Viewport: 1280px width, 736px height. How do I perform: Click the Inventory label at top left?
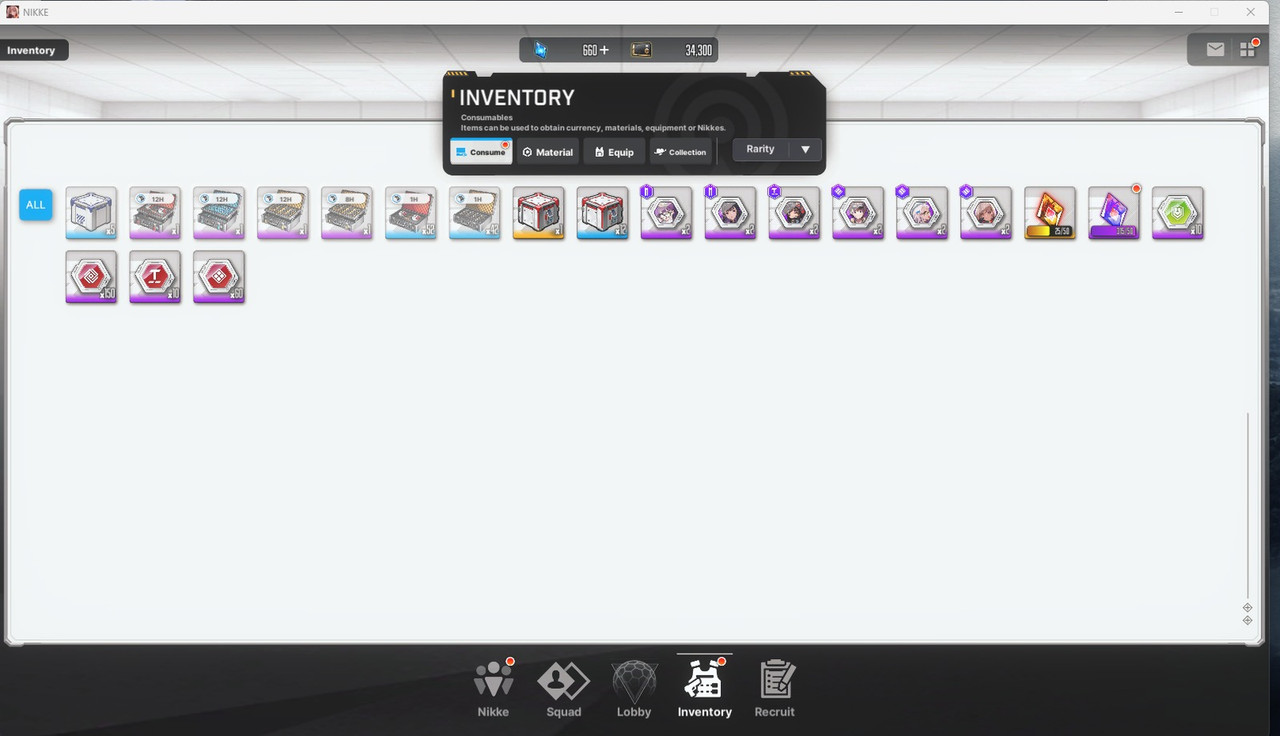(x=31, y=50)
